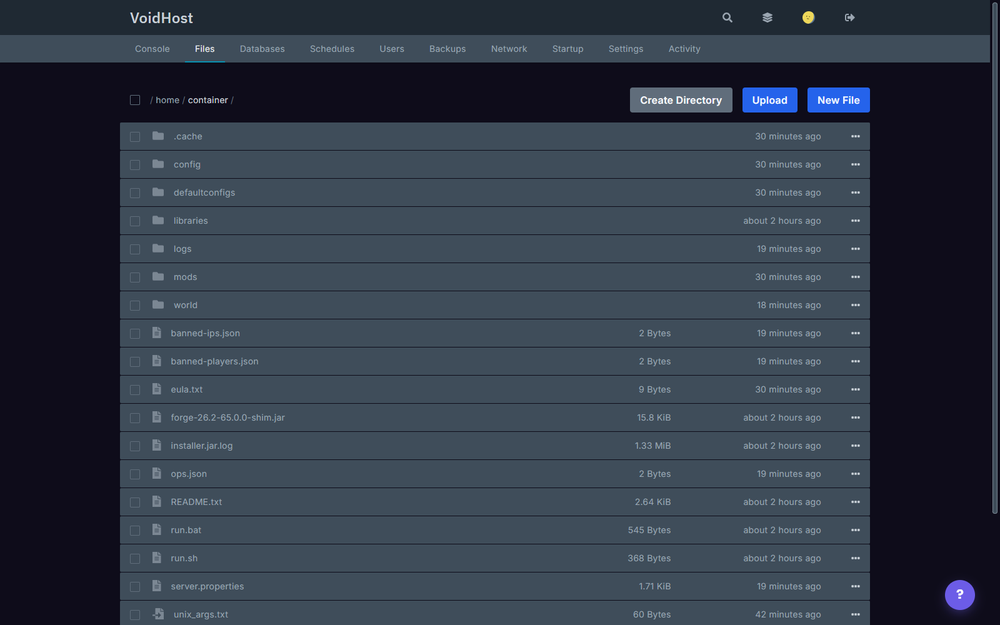Screen dimensions: 1000x625
Task: Click the page's vertical scrollbar
Action: (x=994, y=257)
